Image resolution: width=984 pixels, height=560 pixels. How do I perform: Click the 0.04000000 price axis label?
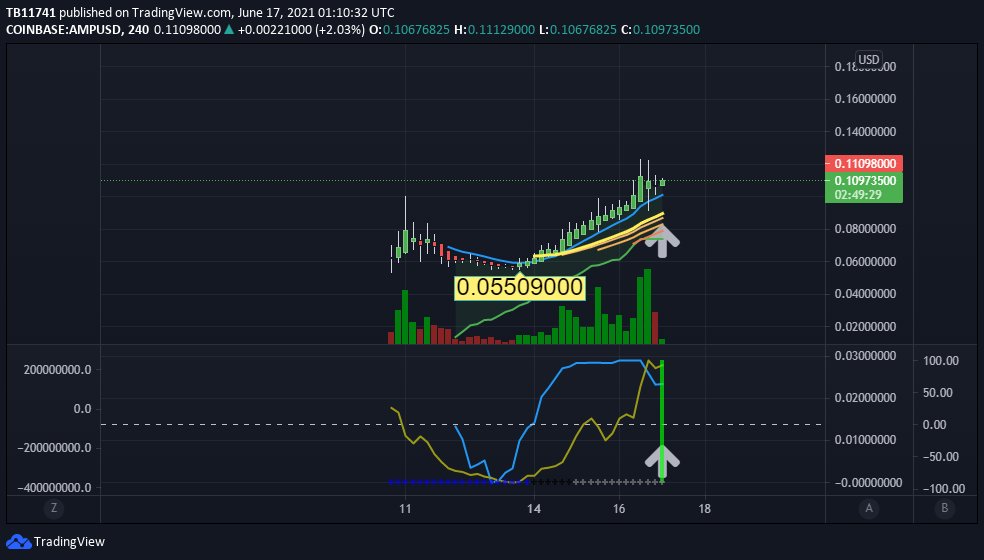click(x=865, y=294)
